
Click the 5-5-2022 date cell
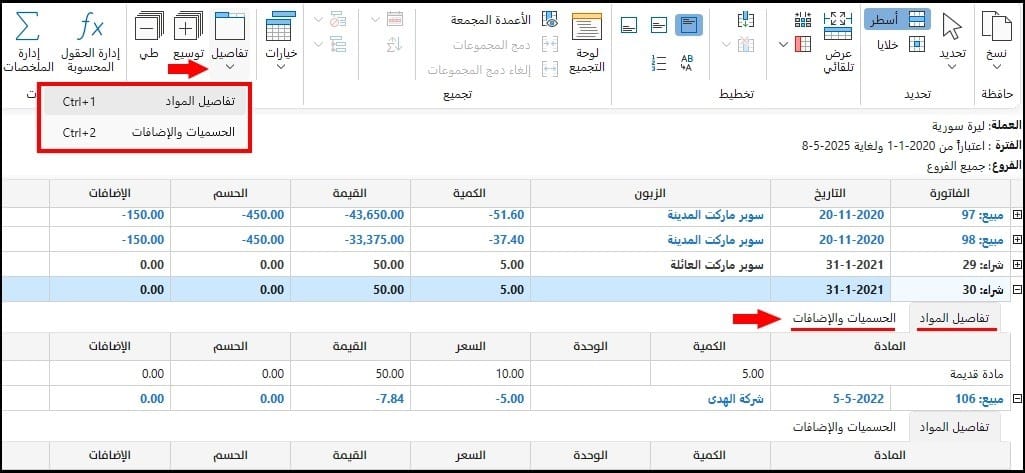831,398
